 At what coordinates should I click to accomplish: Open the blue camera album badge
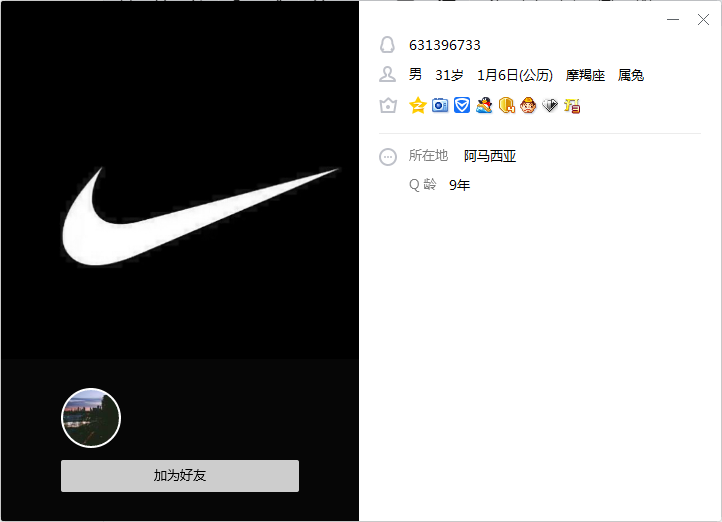pos(440,105)
